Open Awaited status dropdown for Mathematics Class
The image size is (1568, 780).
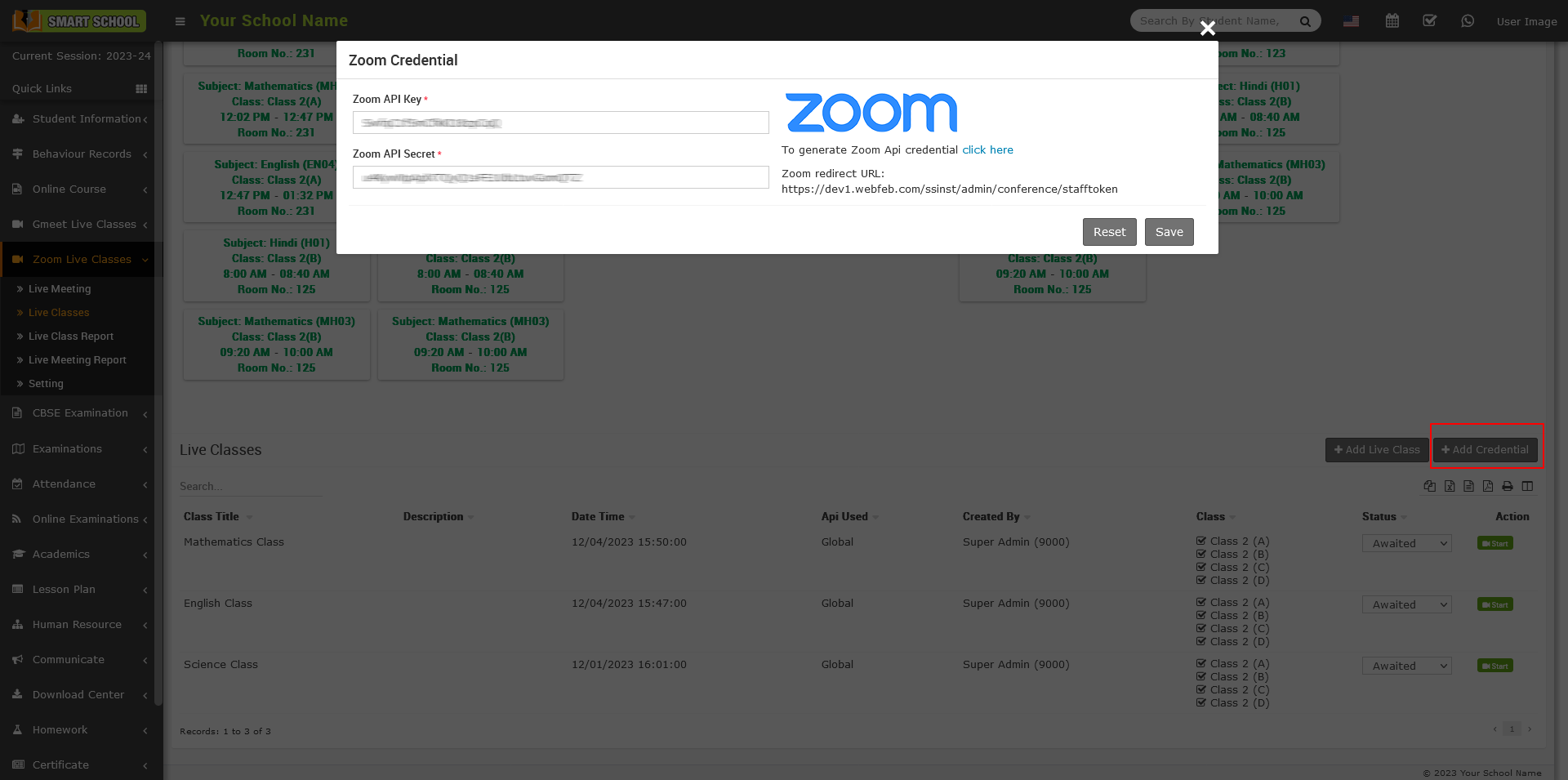tap(1406, 543)
